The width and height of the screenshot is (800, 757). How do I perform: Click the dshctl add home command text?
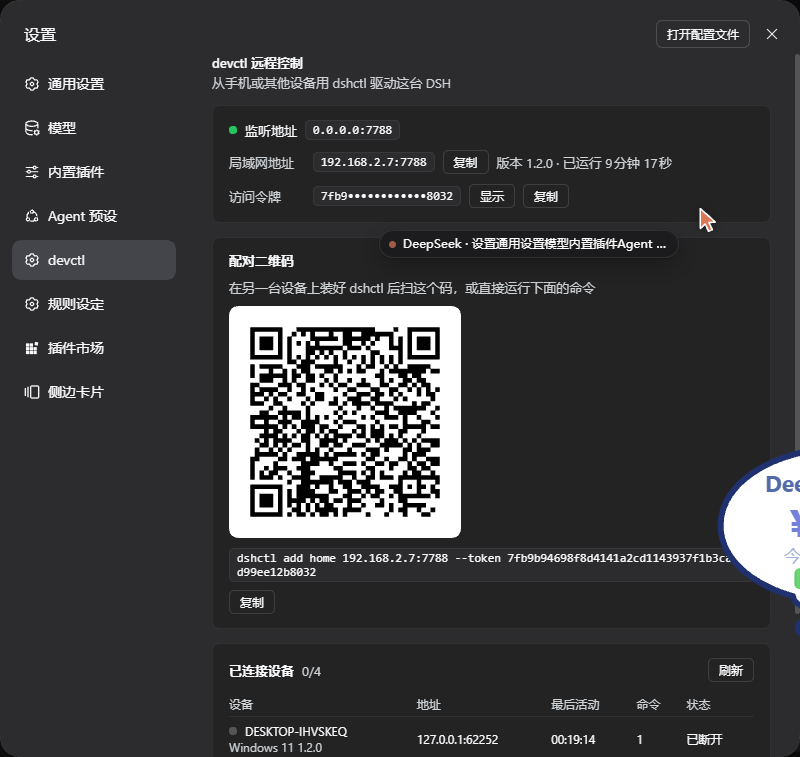(485, 565)
